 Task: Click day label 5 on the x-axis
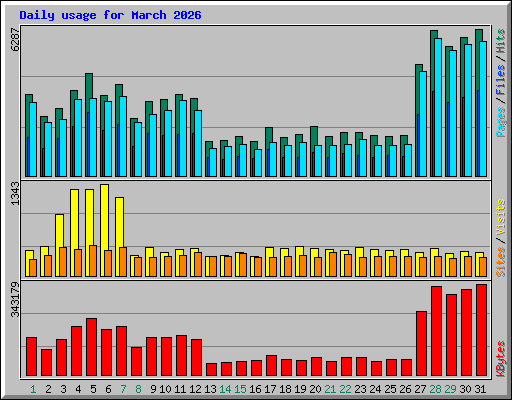(93, 389)
